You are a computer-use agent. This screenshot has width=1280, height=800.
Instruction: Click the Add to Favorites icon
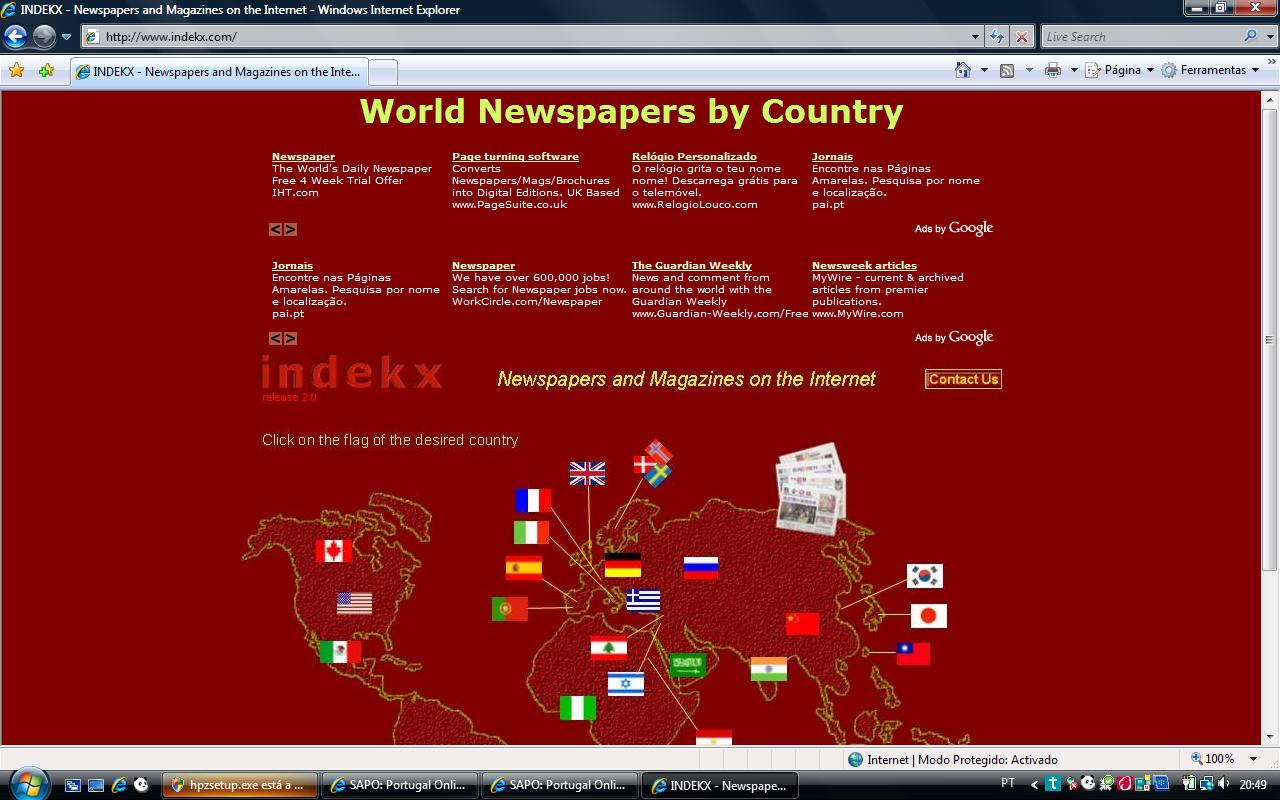[46, 71]
